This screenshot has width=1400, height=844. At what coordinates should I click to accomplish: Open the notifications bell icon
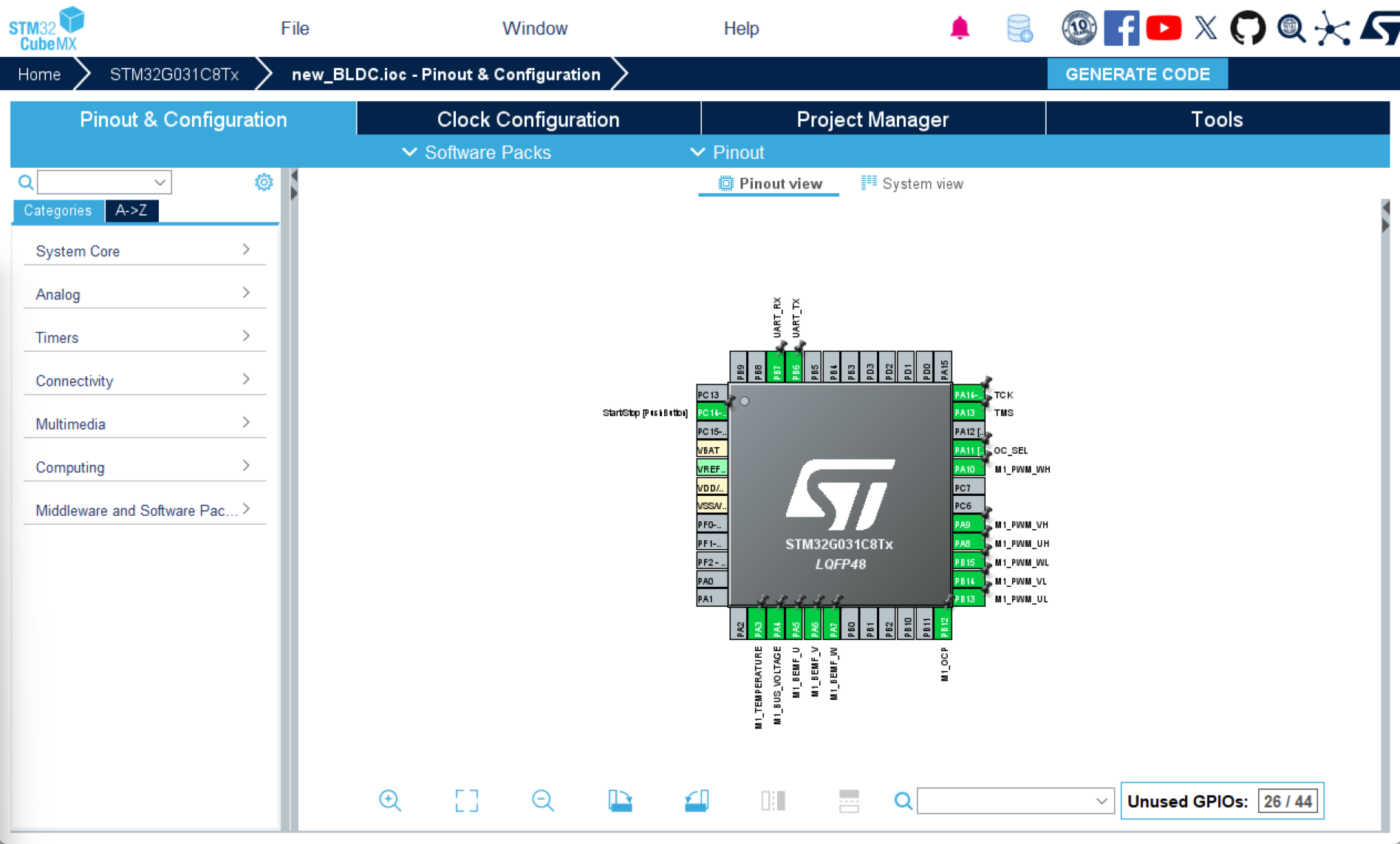point(960,28)
